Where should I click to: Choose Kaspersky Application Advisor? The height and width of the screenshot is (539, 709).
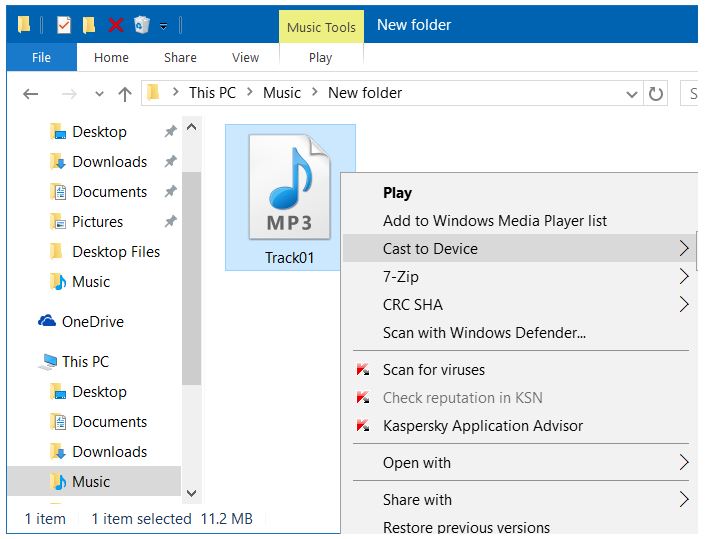click(x=520, y=426)
